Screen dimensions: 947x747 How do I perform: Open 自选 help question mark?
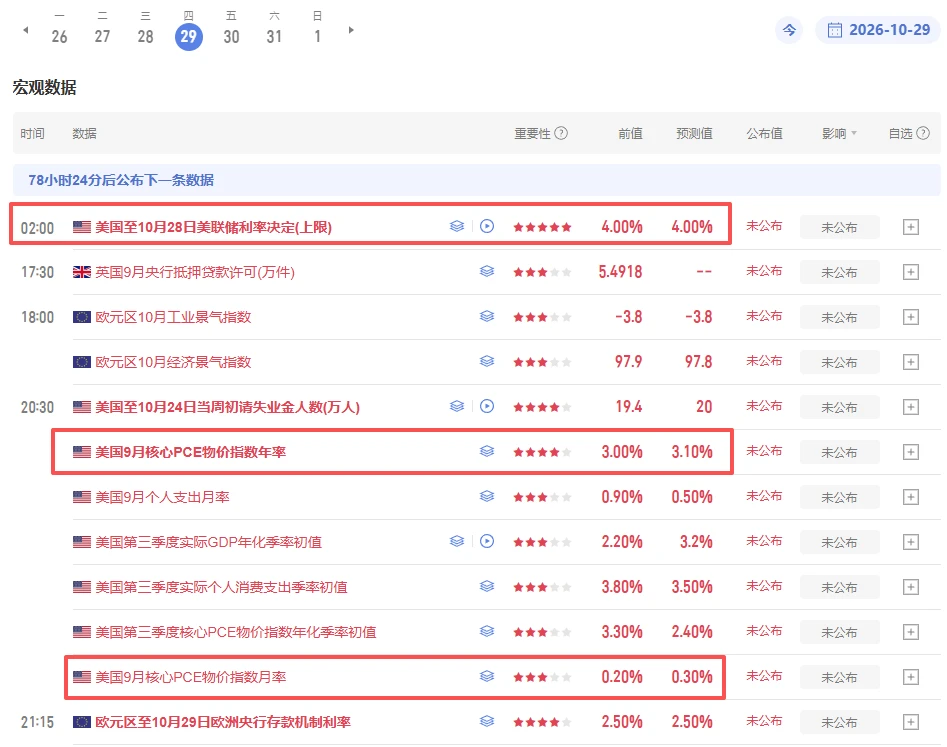[923, 133]
